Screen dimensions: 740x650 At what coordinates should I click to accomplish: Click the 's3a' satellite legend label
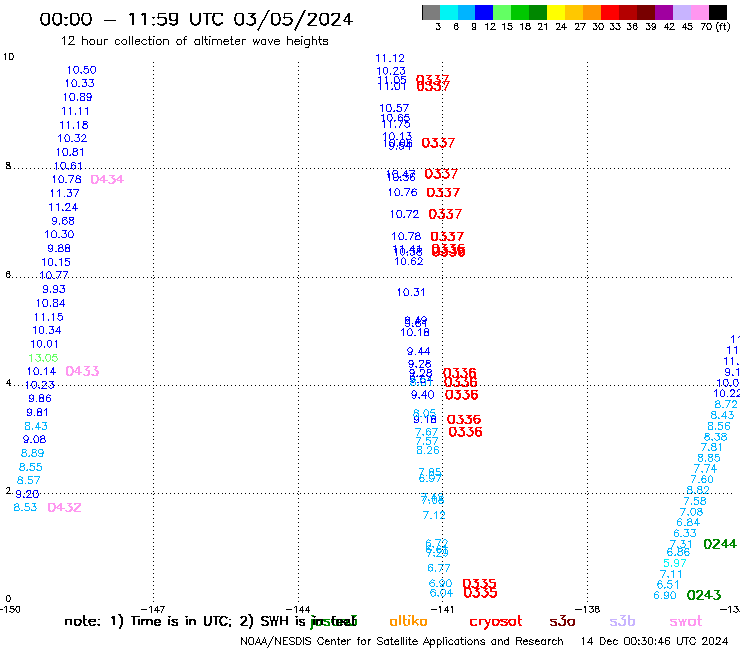(x=562, y=621)
